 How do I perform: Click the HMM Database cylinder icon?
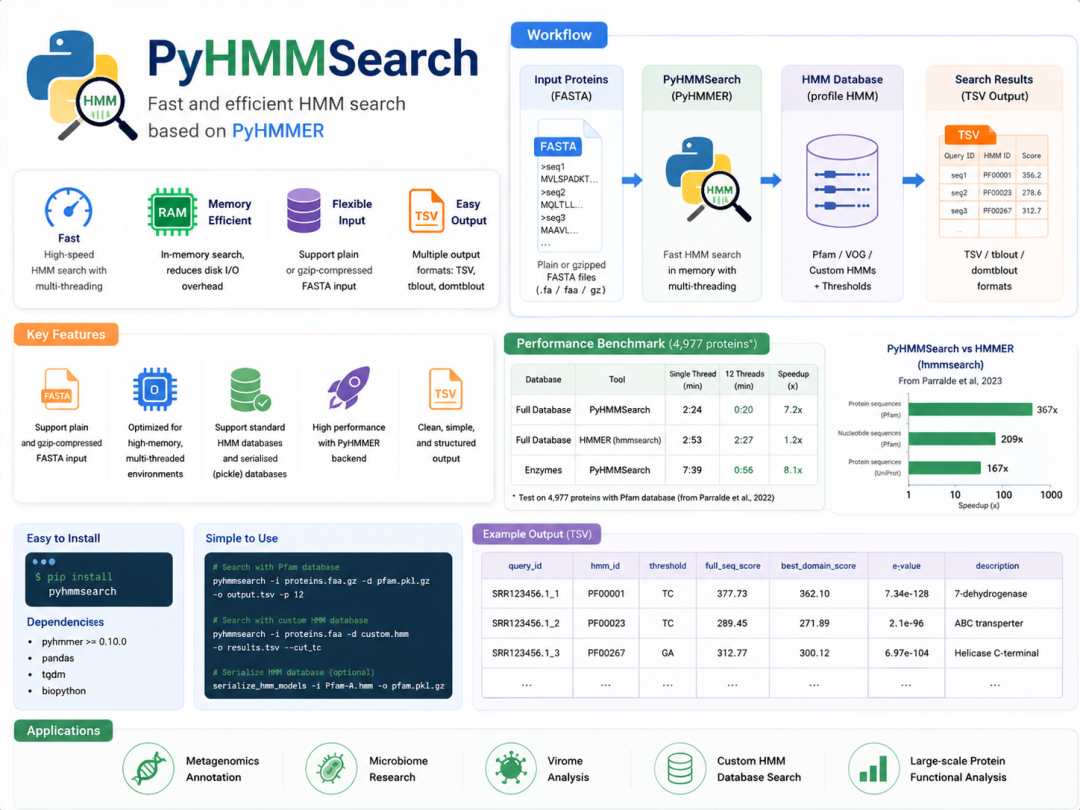[842, 180]
